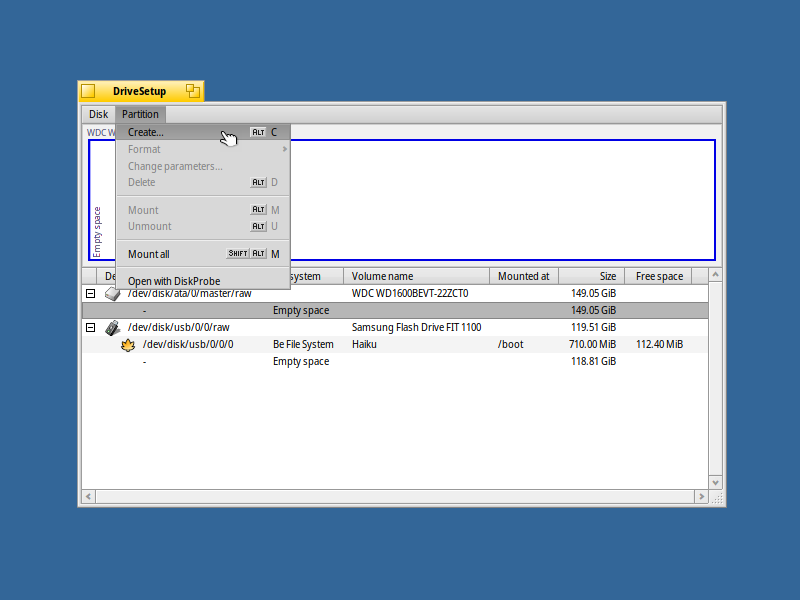Click the DriveSetup title tab
Screen dimensions: 800x600
tap(139, 91)
